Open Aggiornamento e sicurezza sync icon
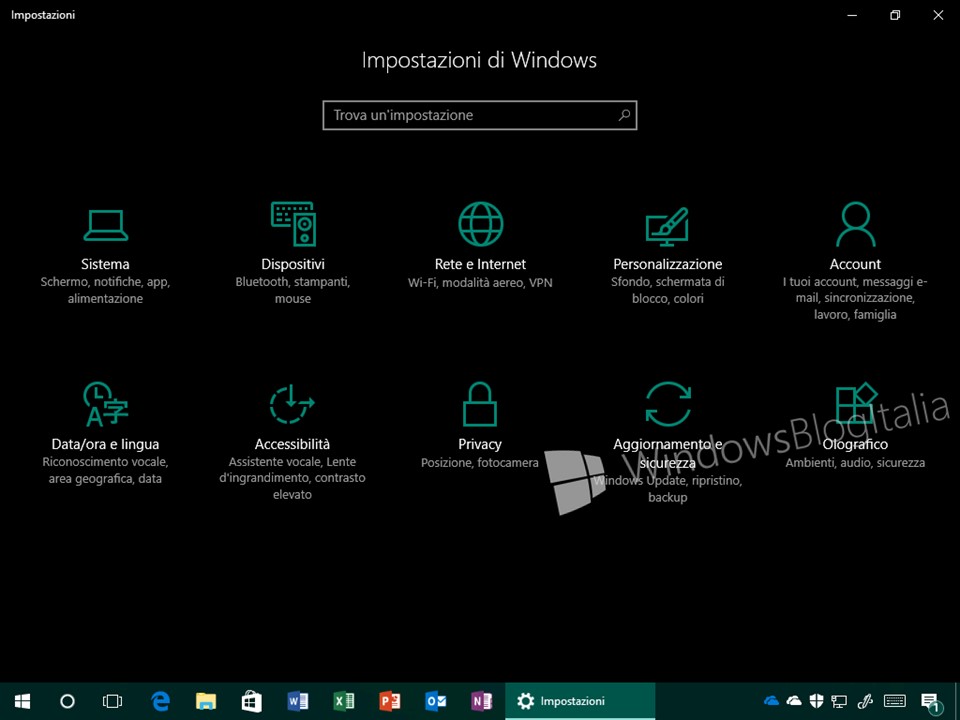This screenshot has width=960, height=720. (x=668, y=404)
